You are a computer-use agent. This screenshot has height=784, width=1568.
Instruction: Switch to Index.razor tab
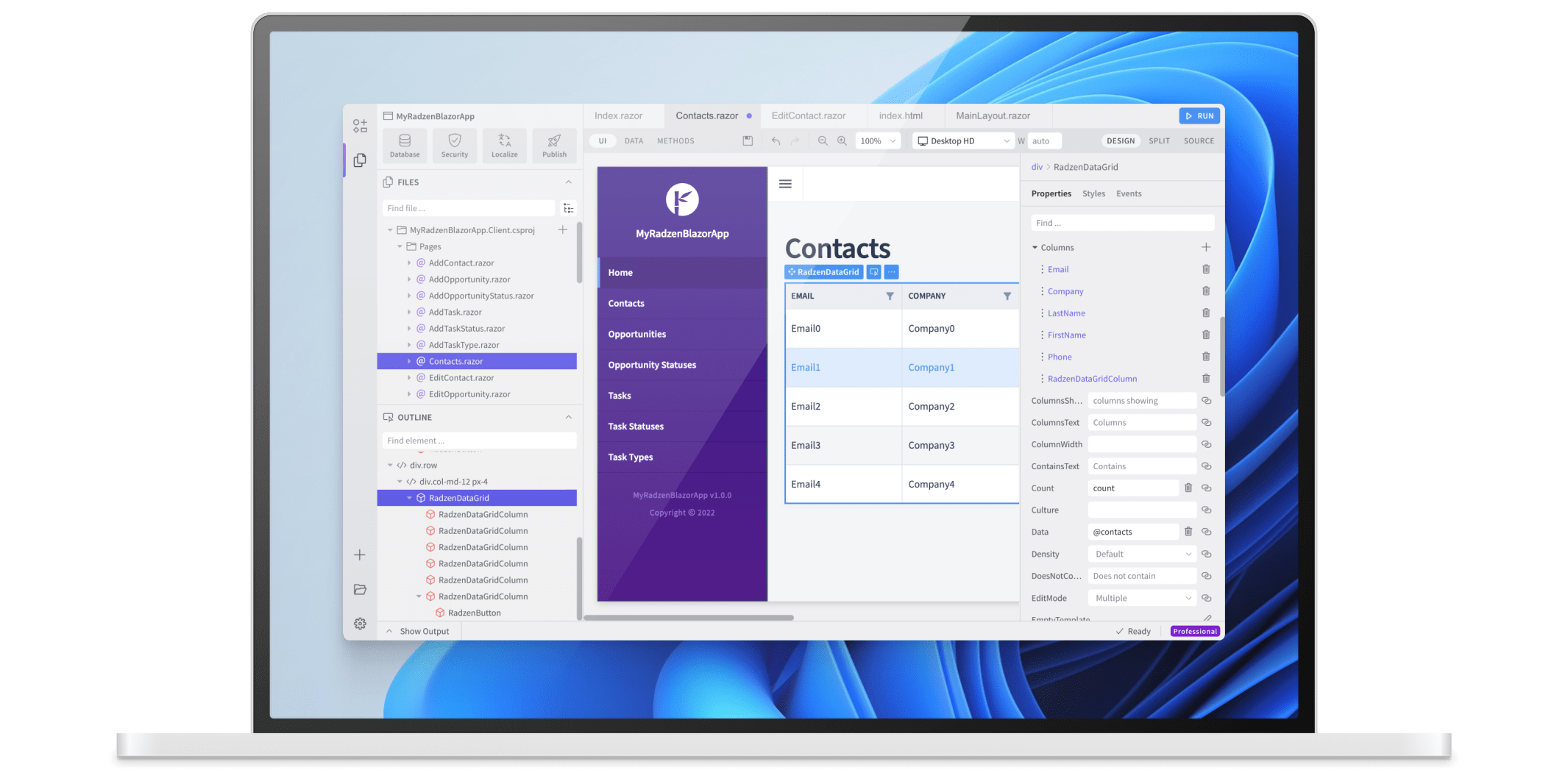point(618,115)
